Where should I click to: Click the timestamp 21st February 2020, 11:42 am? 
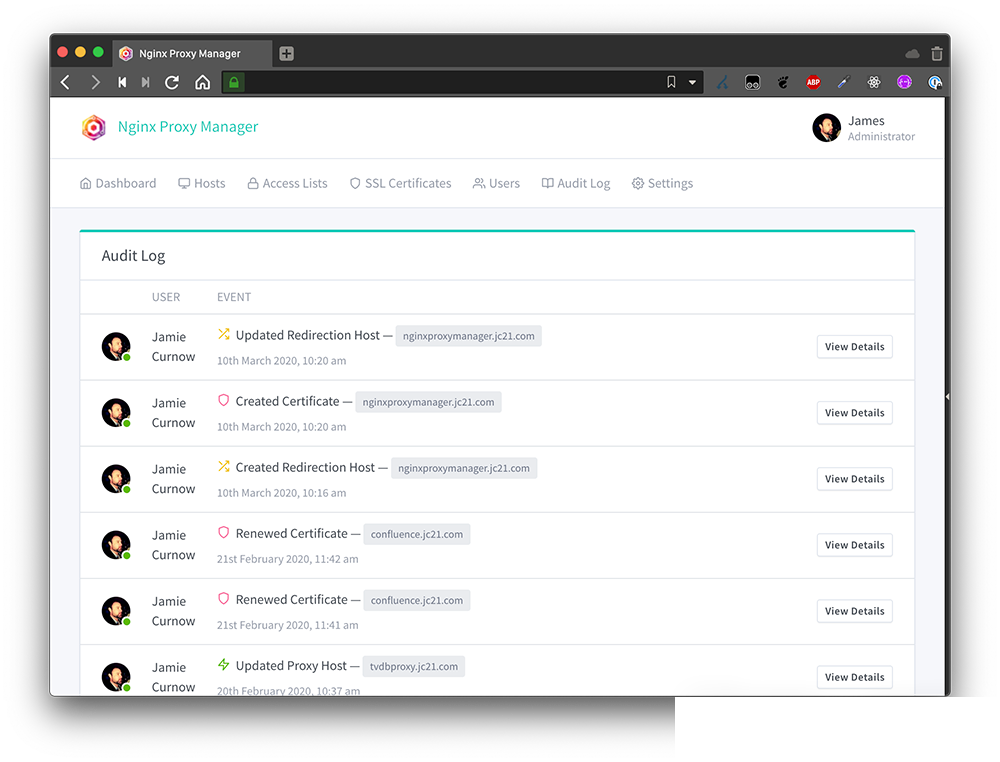[288, 559]
